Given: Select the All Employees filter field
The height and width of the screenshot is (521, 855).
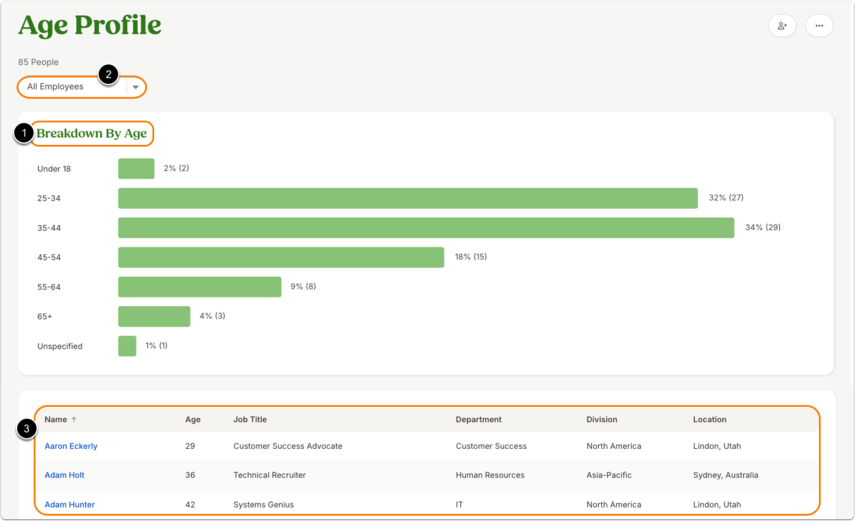Looking at the screenshot, I should (x=82, y=87).
